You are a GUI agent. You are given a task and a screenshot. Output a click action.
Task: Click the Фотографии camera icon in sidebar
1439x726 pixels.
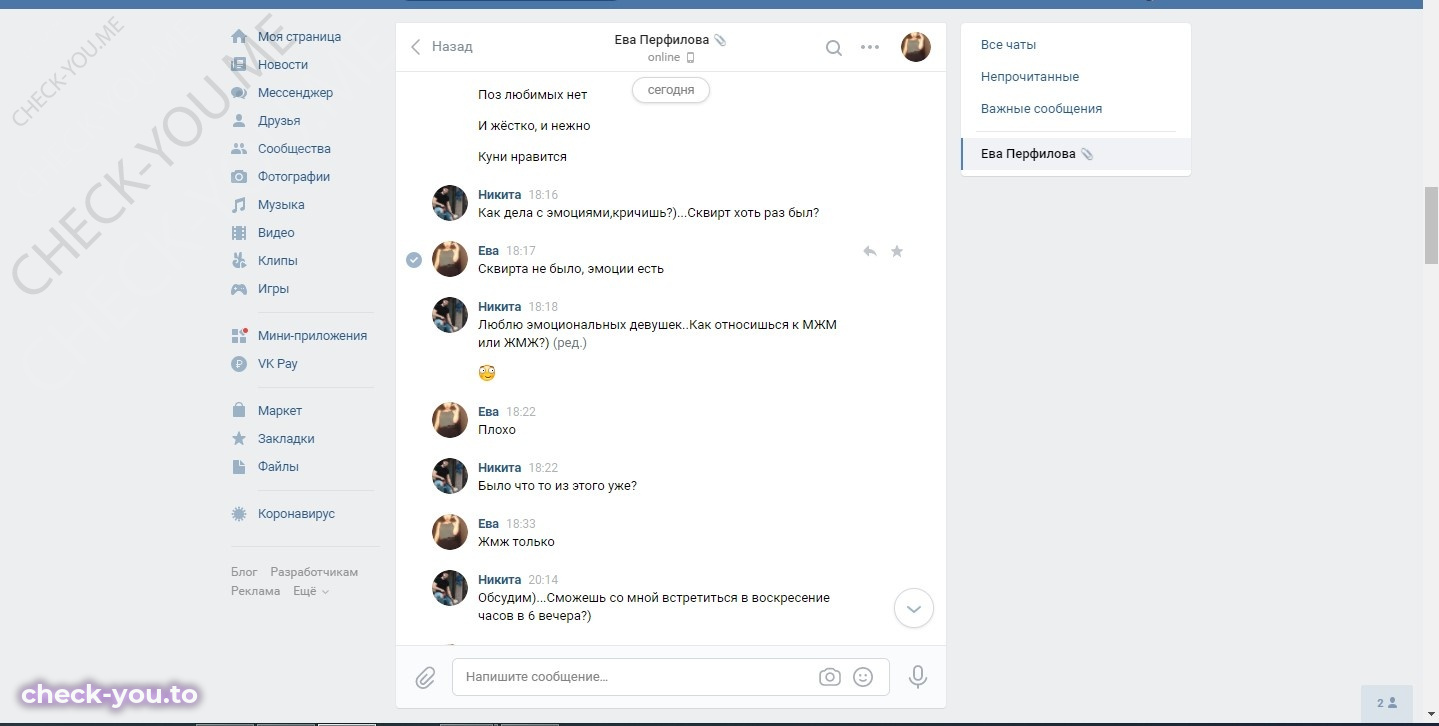point(239,177)
